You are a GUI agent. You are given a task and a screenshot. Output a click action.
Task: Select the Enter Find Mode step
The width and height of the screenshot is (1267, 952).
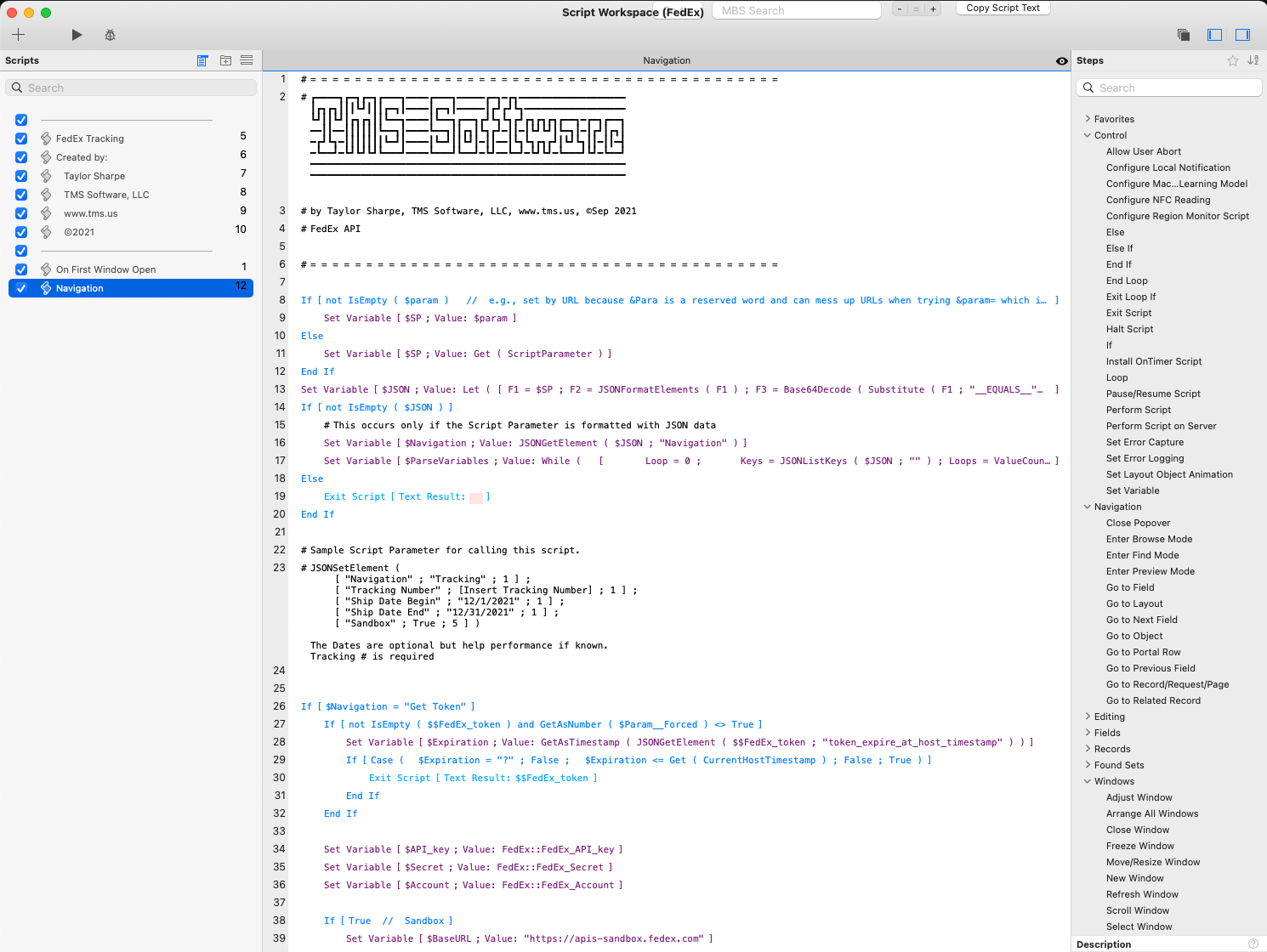pos(1142,555)
